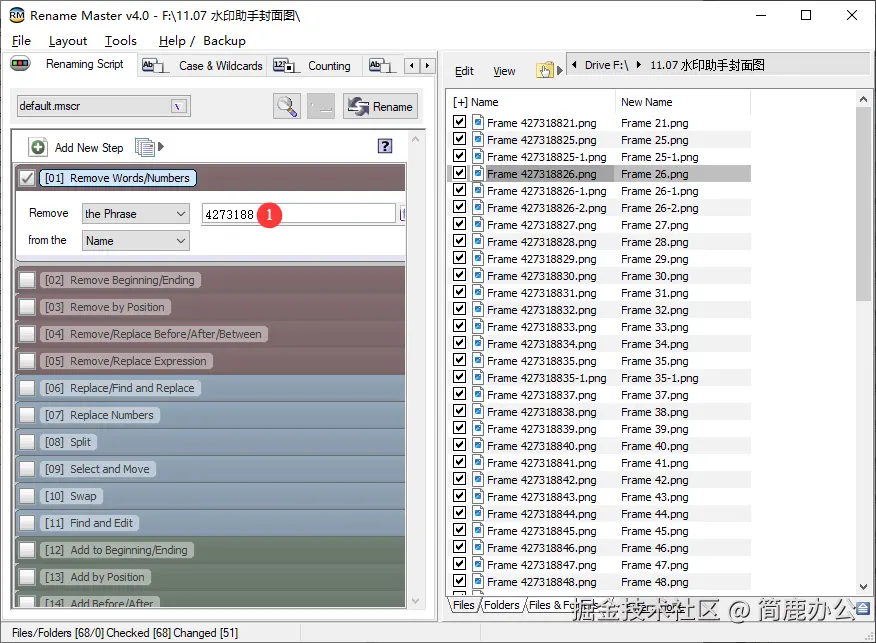876x643 pixels.
Task: Click the 11.07 folder breadcrumb
Action: coord(707,65)
